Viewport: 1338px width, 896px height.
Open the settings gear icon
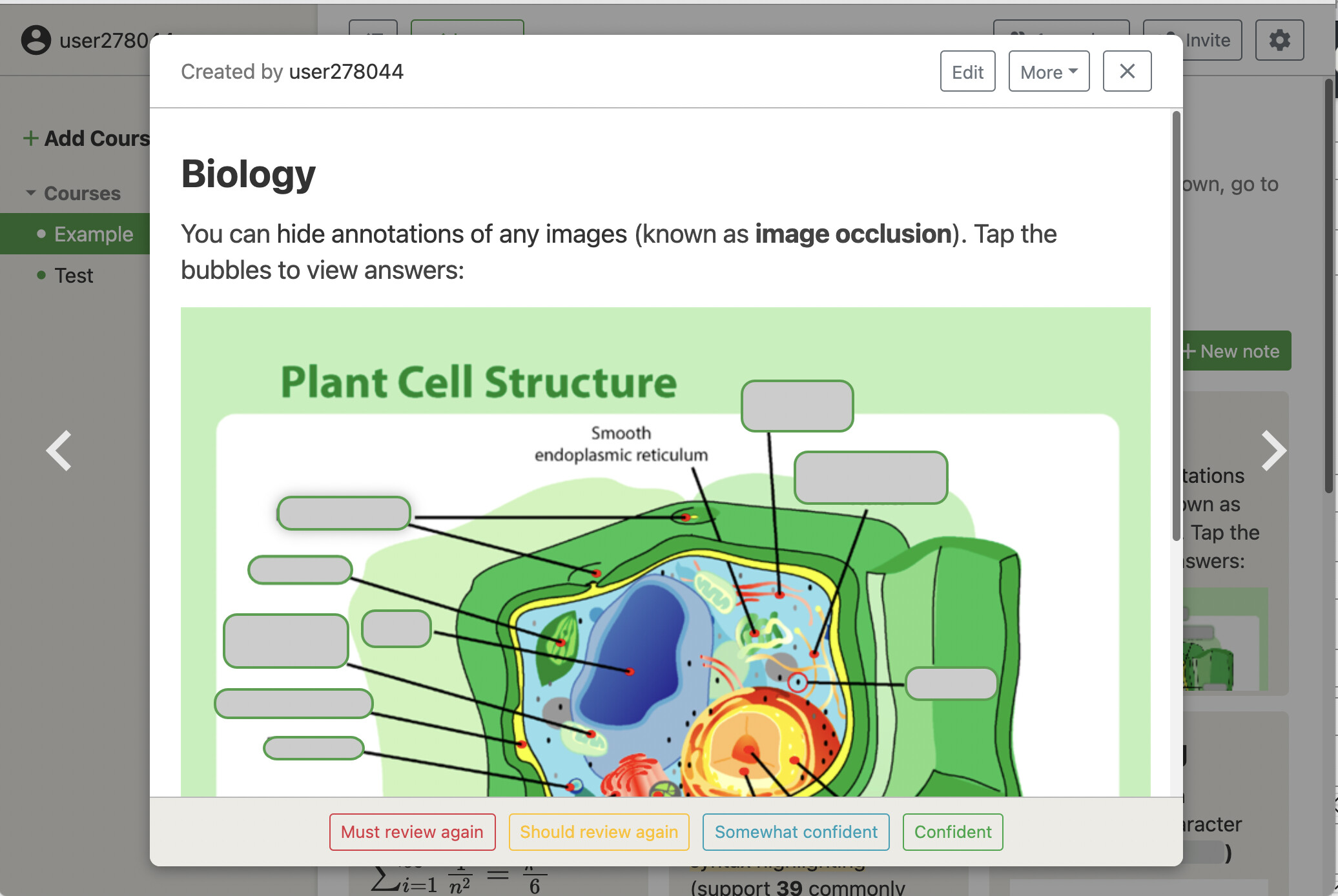pos(1279,40)
